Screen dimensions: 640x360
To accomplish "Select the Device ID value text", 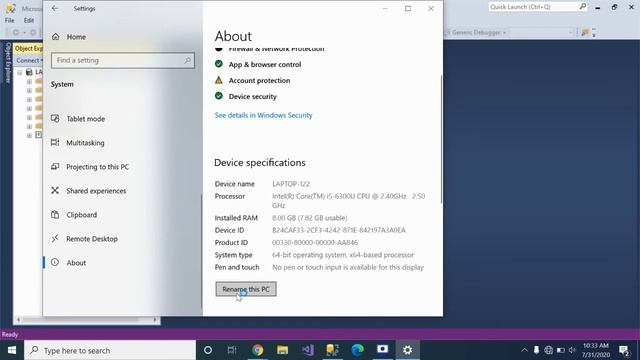I will pyautogui.click(x=339, y=230).
